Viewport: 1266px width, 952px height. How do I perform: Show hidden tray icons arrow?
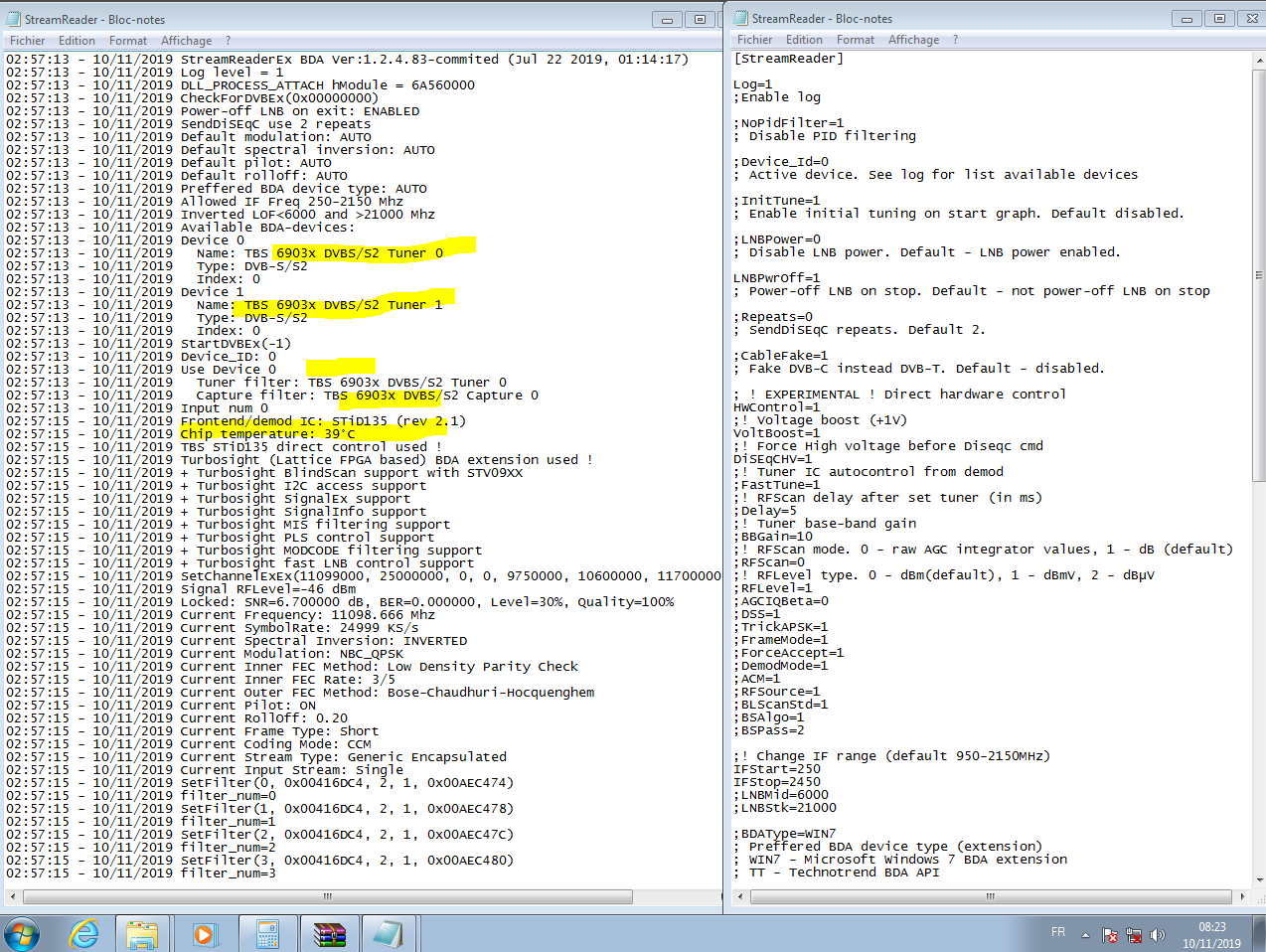click(x=1085, y=935)
